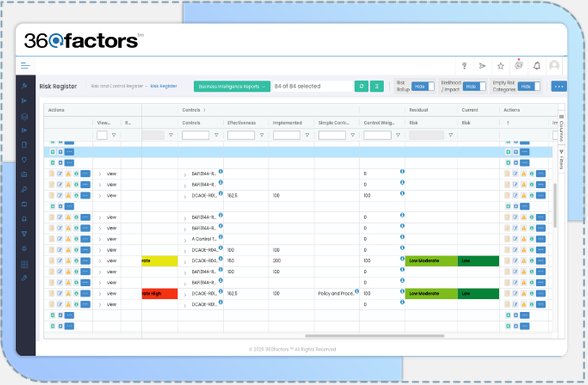Click the yellow risk rating cell
The width and height of the screenshot is (588, 385).
pos(160,261)
